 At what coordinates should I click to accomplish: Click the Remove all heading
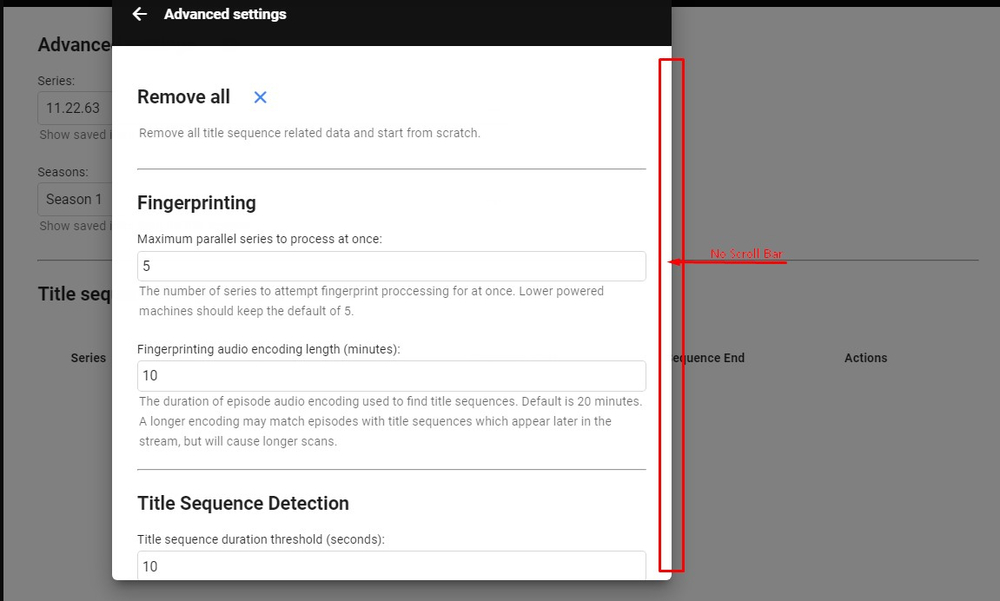click(x=183, y=97)
